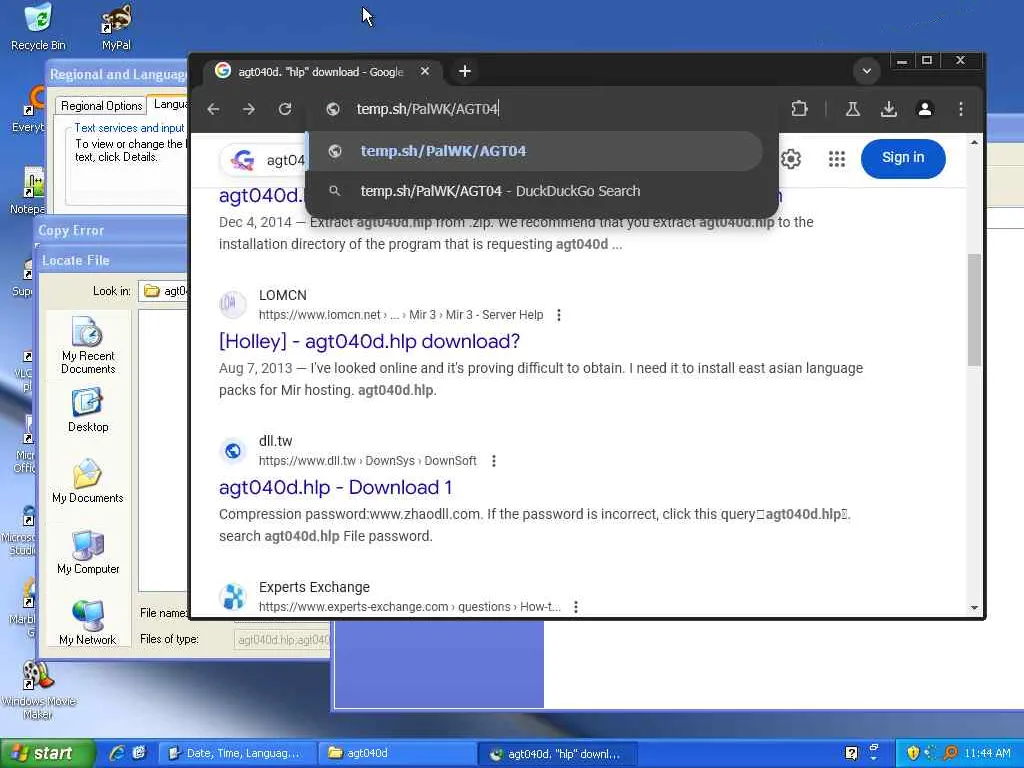The image size is (1024, 768).
Task: Select temp.sh/PalWK/AGT04 URL suggestion
Action: tap(535, 152)
